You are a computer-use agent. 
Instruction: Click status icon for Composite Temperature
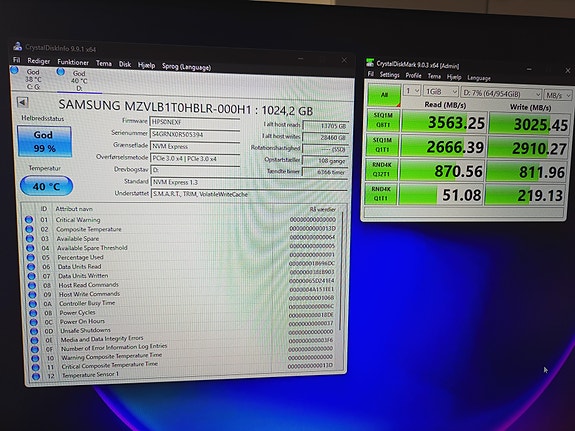29,229
